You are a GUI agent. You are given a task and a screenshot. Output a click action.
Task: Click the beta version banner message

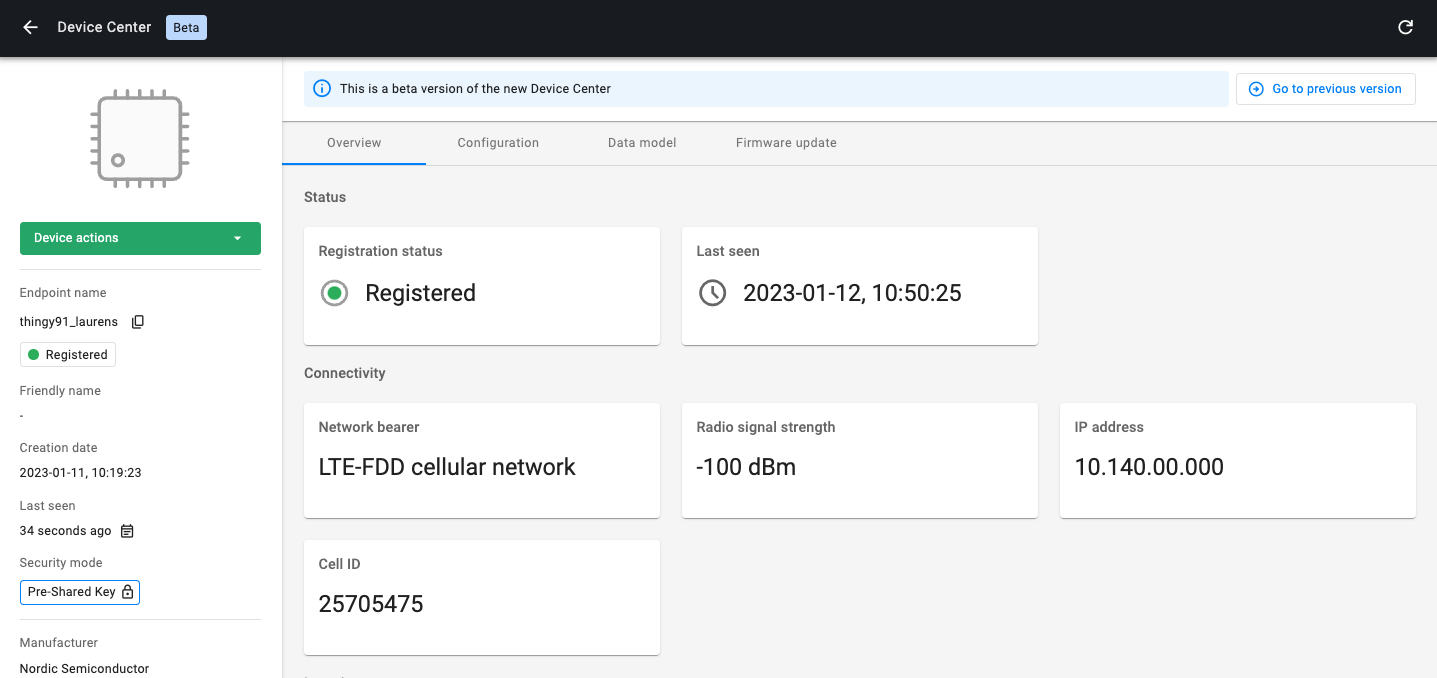click(x=475, y=89)
